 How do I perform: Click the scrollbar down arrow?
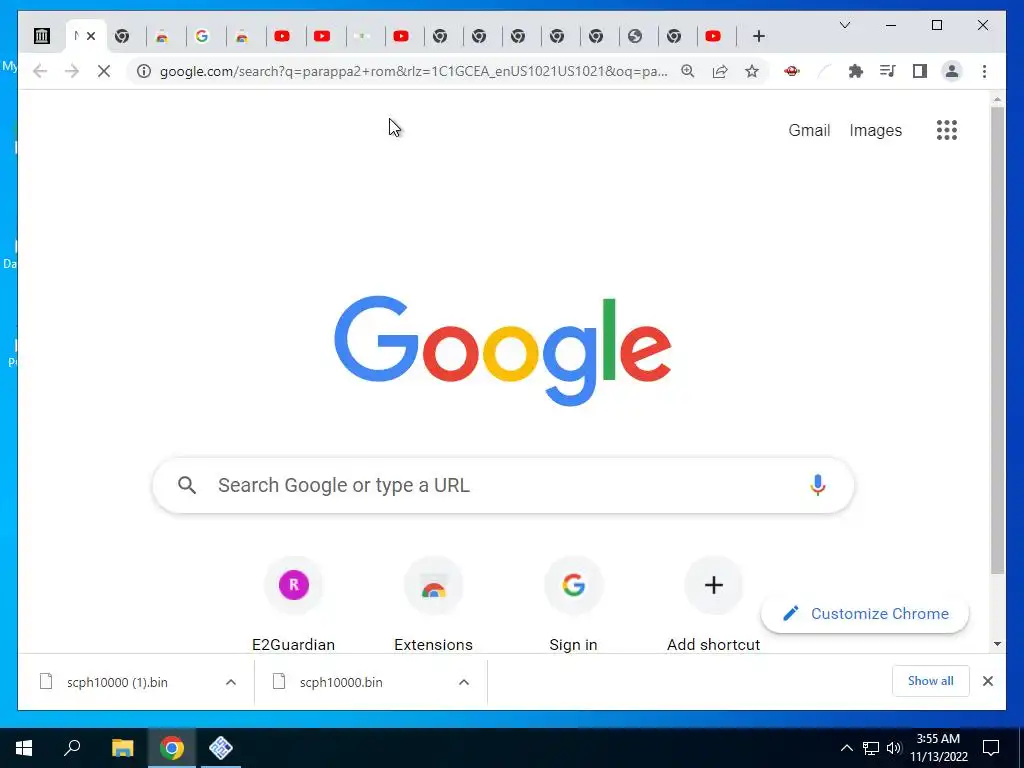tap(997, 644)
